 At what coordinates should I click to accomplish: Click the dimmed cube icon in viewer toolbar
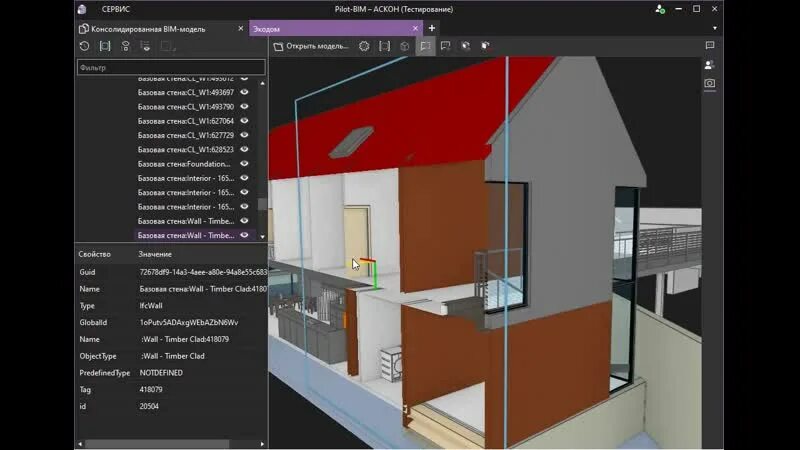(x=405, y=46)
